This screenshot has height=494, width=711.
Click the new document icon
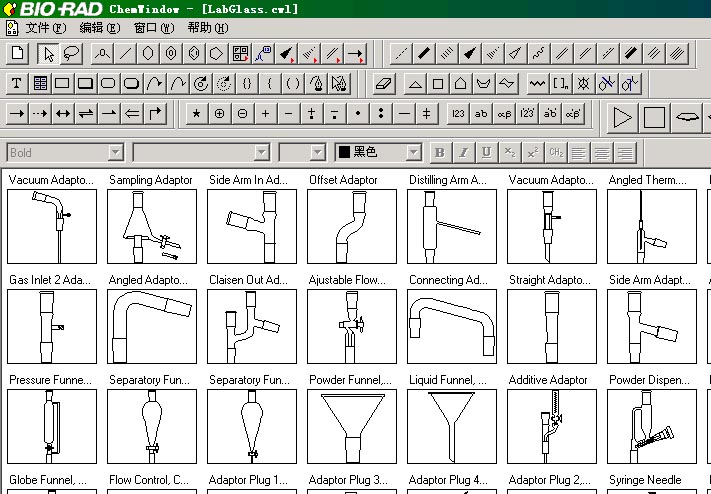pyautogui.click(x=17, y=53)
